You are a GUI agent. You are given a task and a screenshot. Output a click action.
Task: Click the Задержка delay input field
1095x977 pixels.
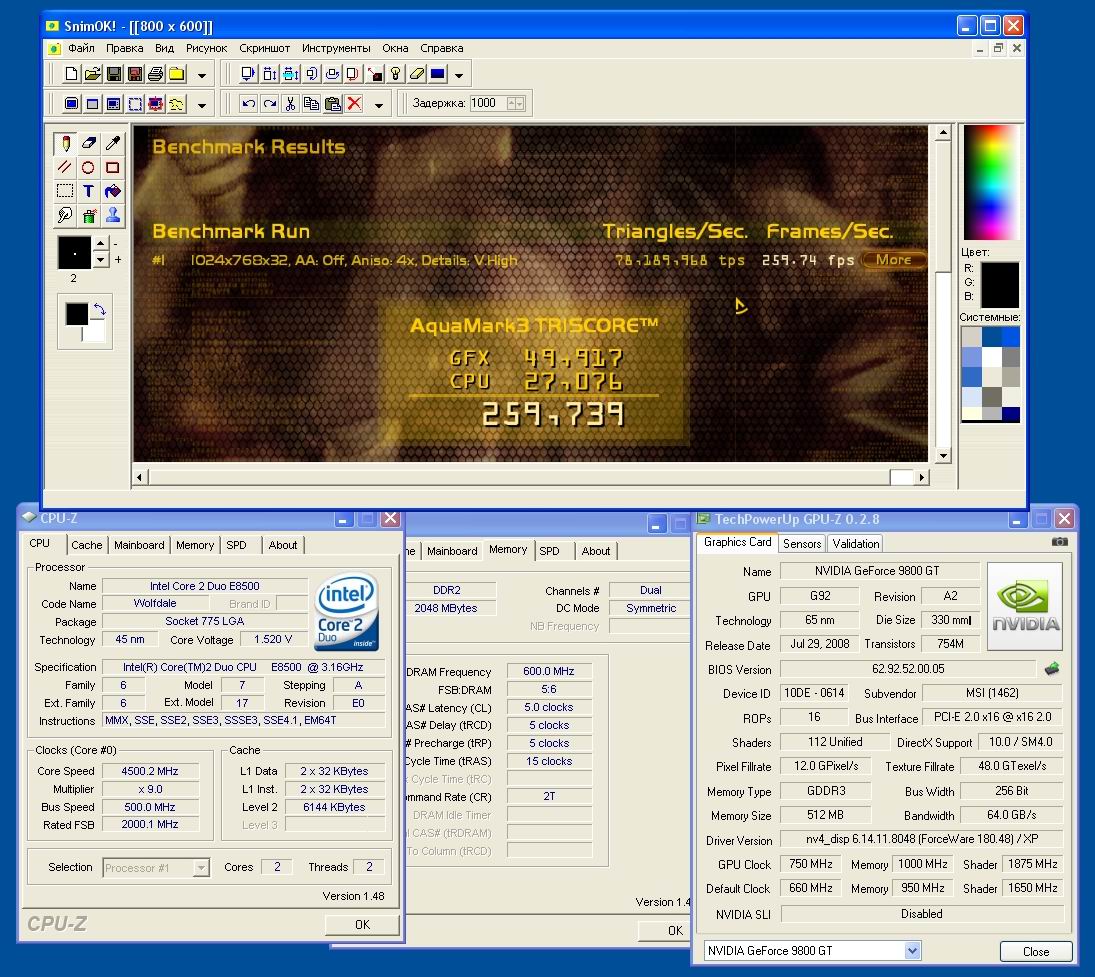[488, 103]
